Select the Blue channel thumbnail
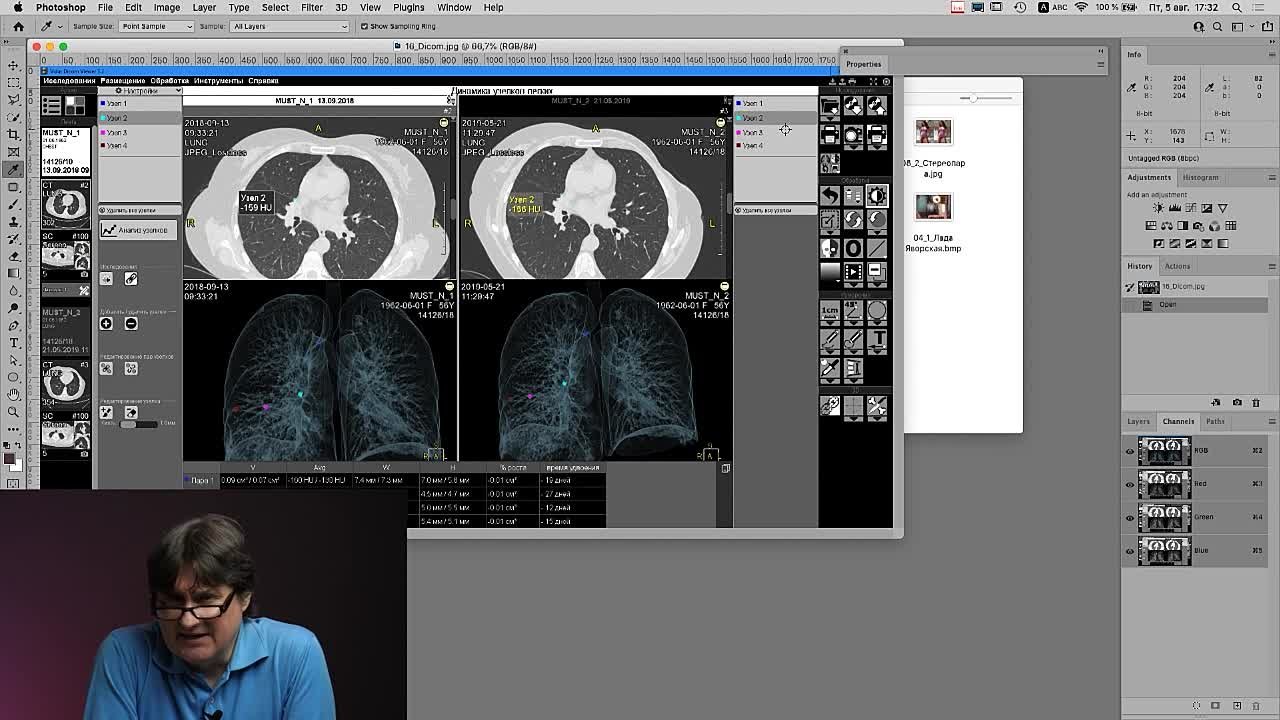 pos(1164,551)
